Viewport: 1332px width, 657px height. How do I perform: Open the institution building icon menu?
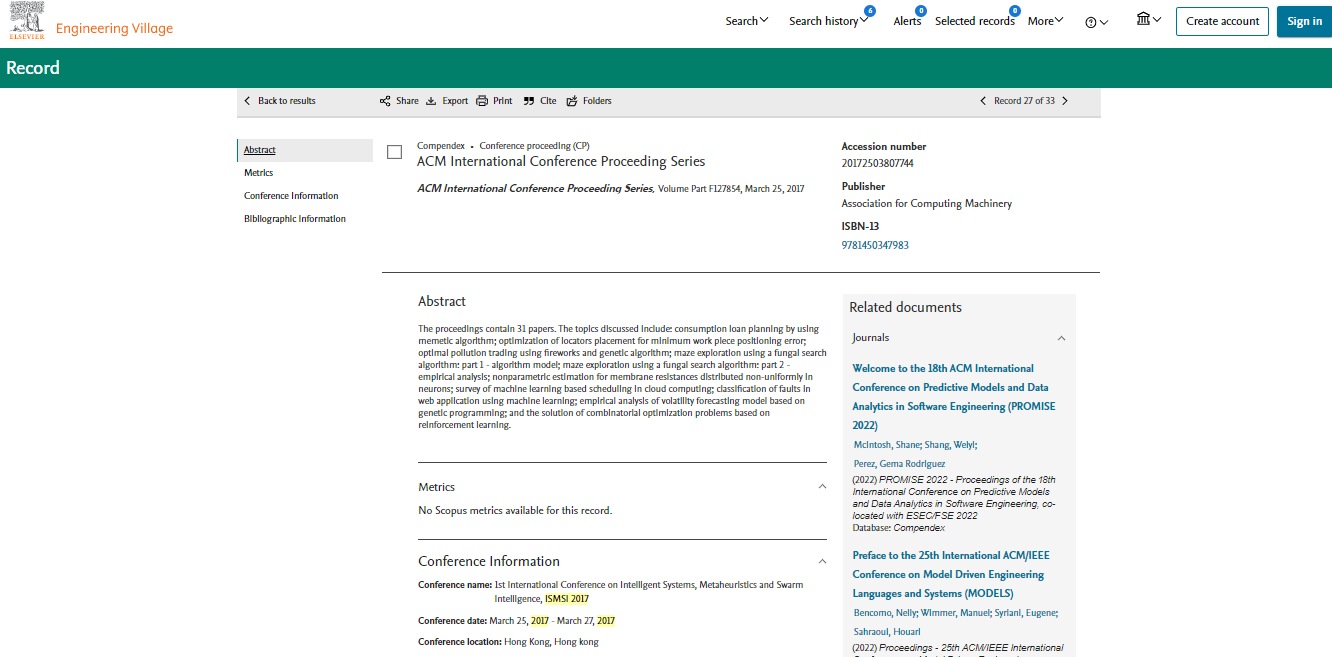pyautogui.click(x=1149, y=19)
